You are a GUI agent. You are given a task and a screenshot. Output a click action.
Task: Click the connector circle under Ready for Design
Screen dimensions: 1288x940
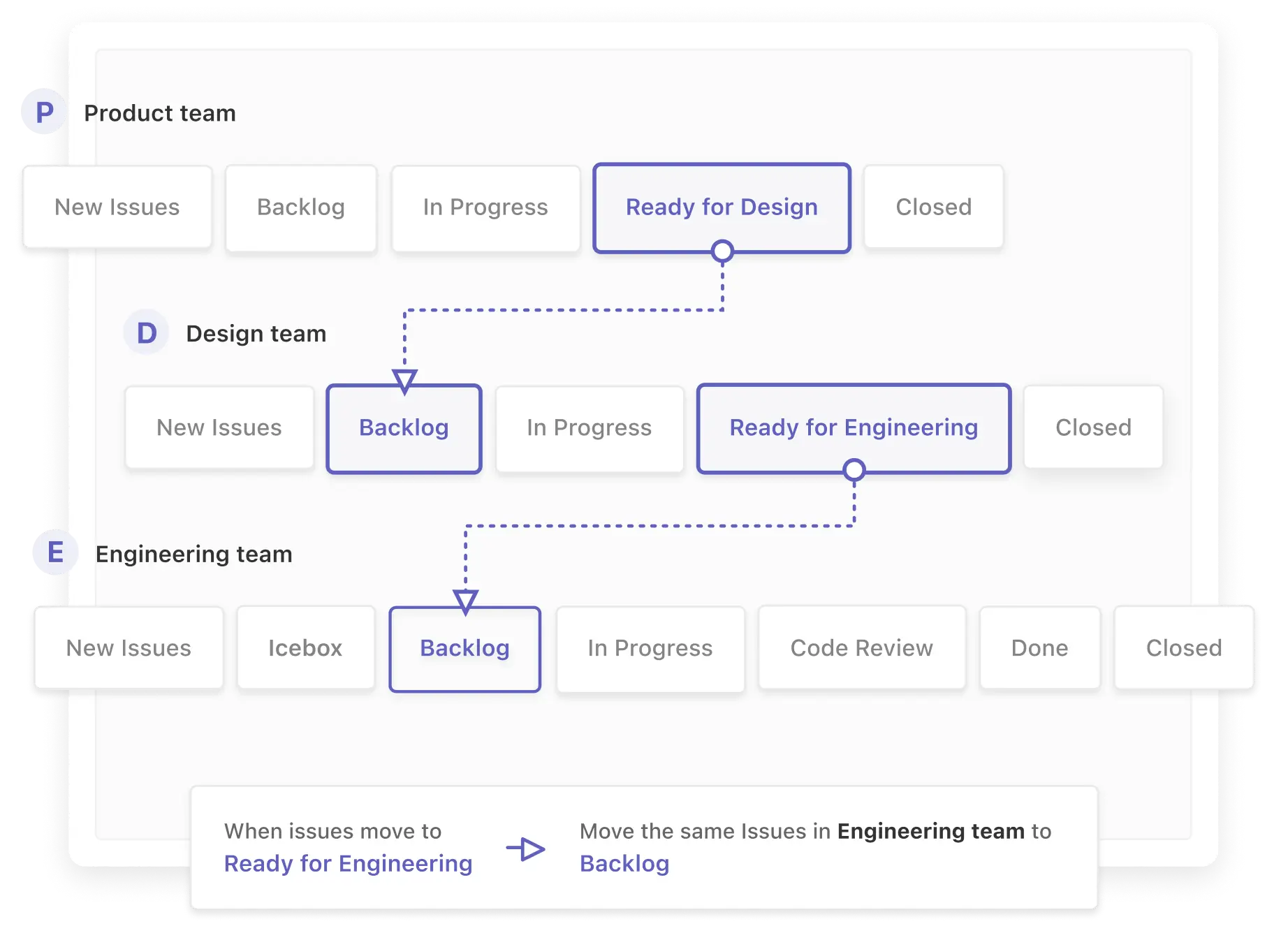(722, 251)
